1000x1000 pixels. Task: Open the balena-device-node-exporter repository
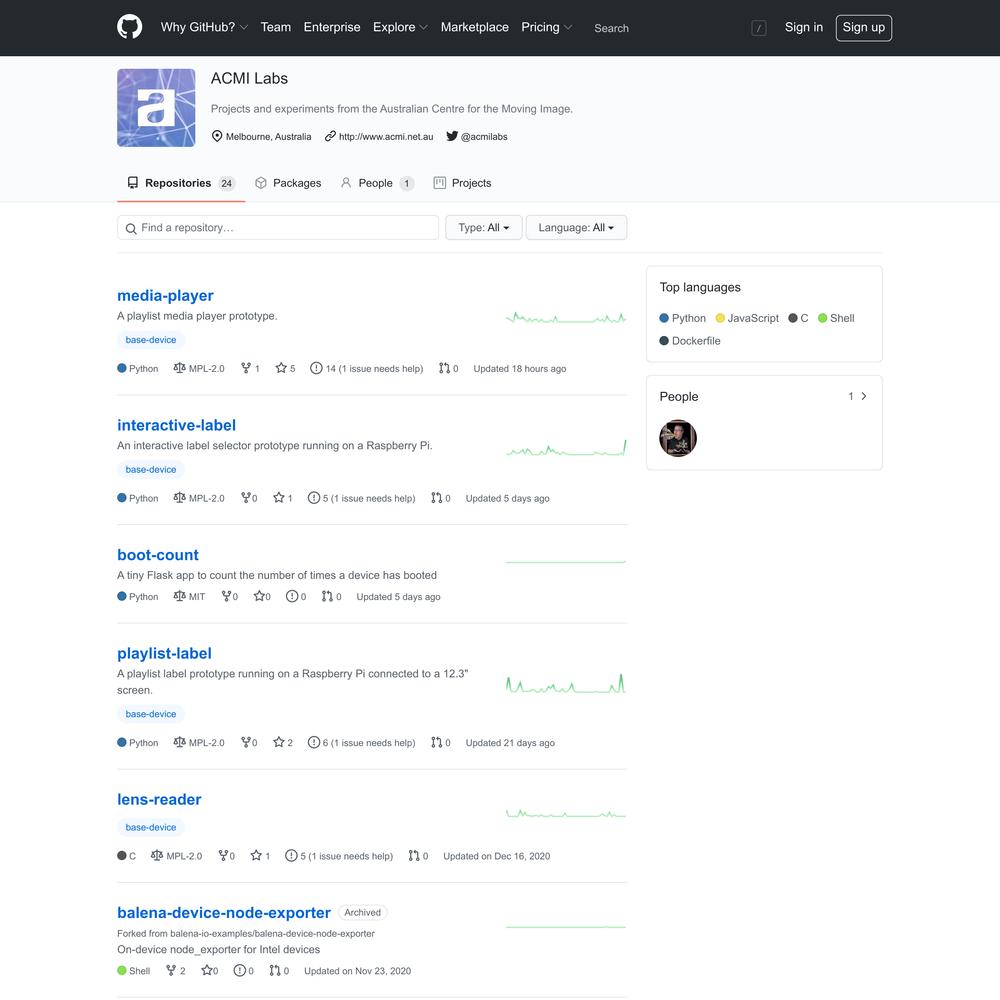[224, 913]
